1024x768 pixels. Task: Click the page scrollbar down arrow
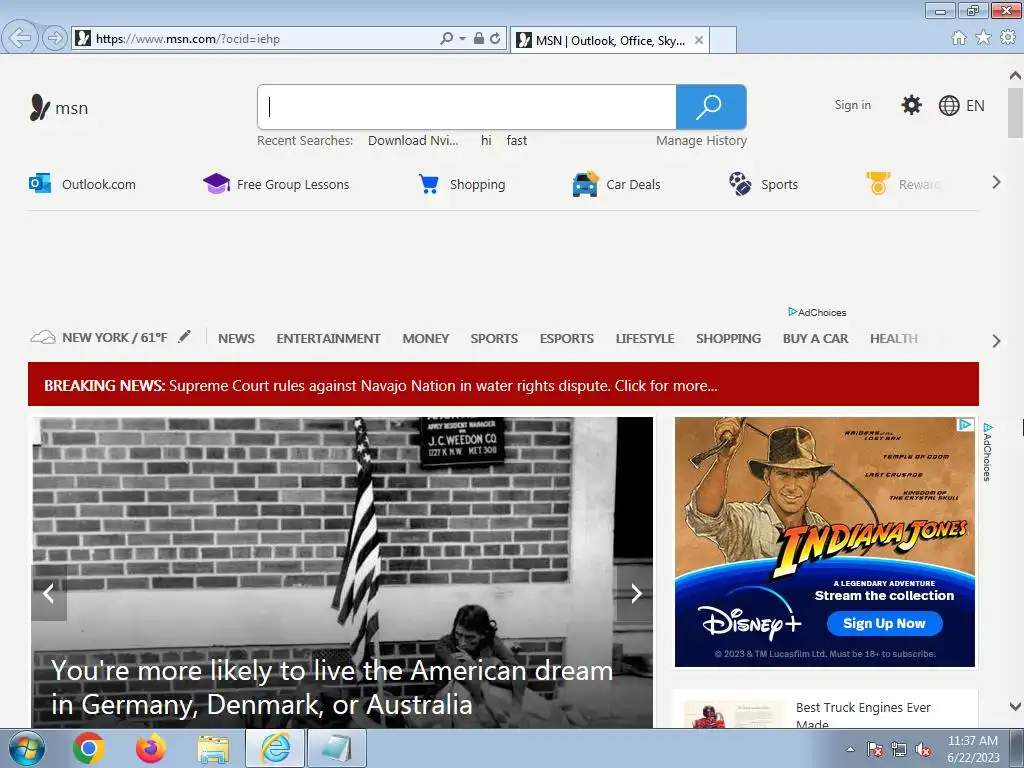coord(1015,707)
